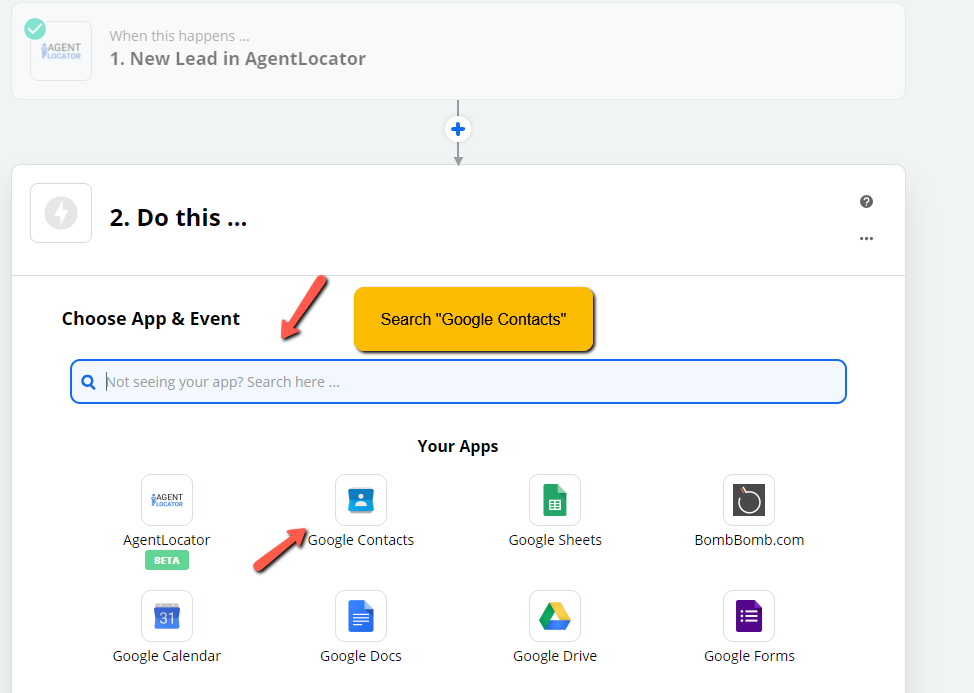Click the 'Google Drive' label
Screen dimensions: 974x693
coord(555,656)
